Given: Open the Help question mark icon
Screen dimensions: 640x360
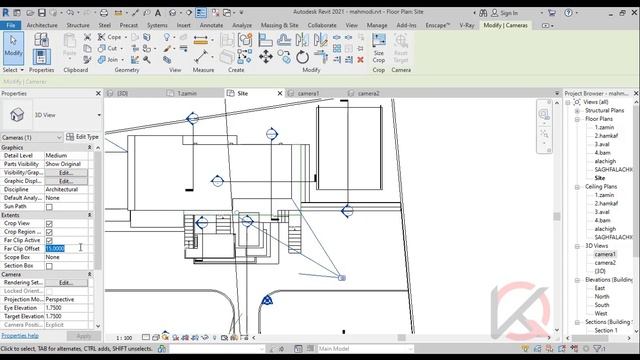Looking at the screenshot, I should click(568, 13).
